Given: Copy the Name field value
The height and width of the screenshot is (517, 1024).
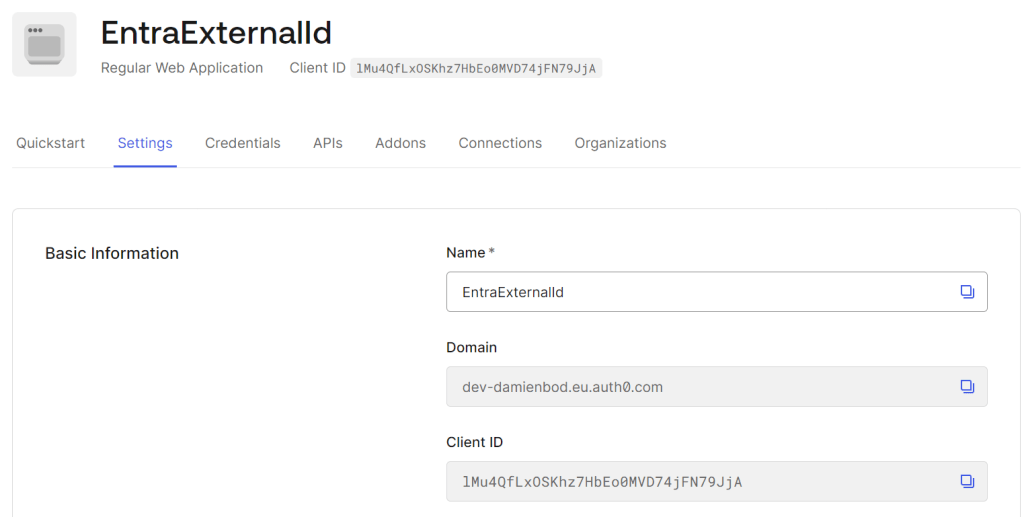Looking at the screenshot, I should [966, 292].
